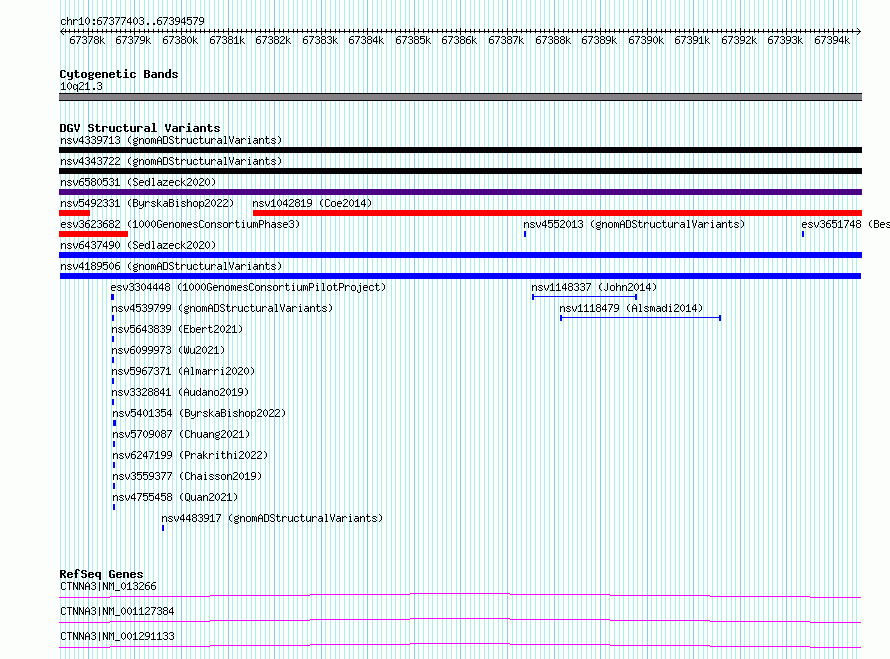Click nsv6437490 Sedlazeck2020 label
The image size is (890, 659).
(138, 245)
